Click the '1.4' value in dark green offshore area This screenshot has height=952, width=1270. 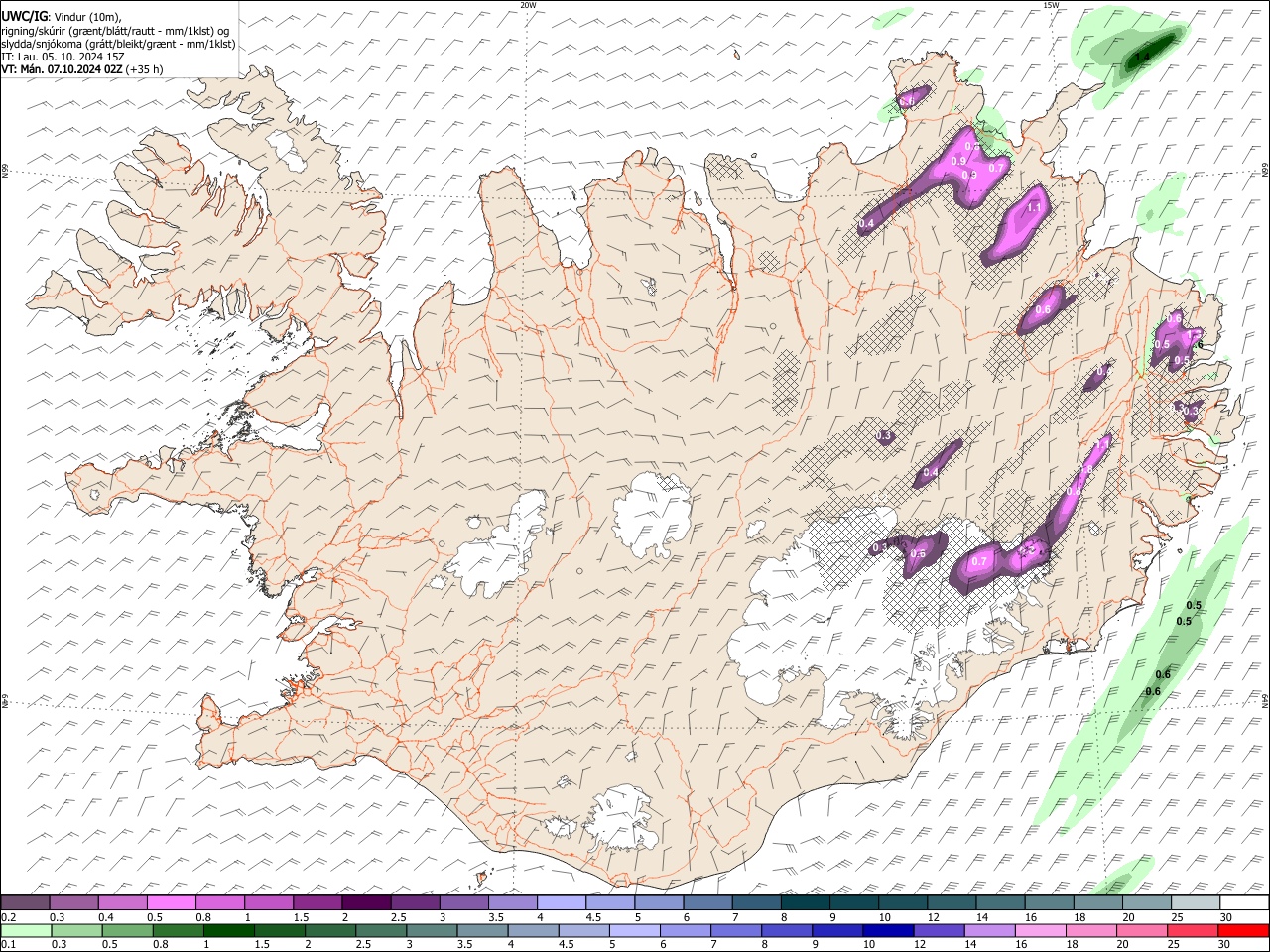click(x=1142, y=58)
